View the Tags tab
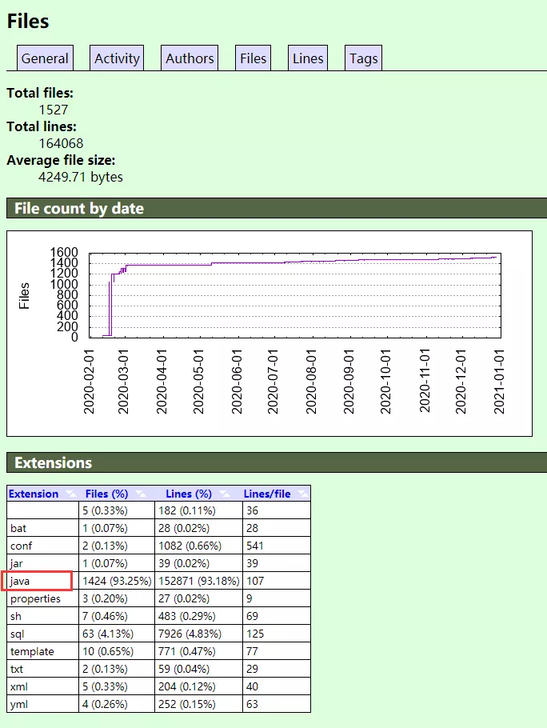 tap(364, 58)
